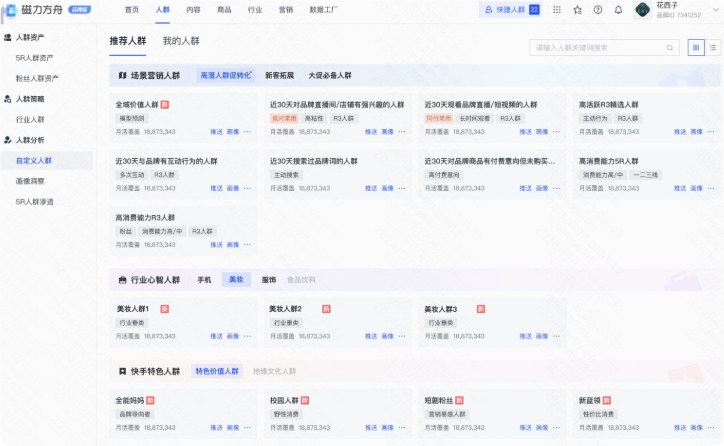Image resolution: width=724 pixels, height=446 pixels.
Task: Switch to 推荐人群 tab
Action: [128, 41]
